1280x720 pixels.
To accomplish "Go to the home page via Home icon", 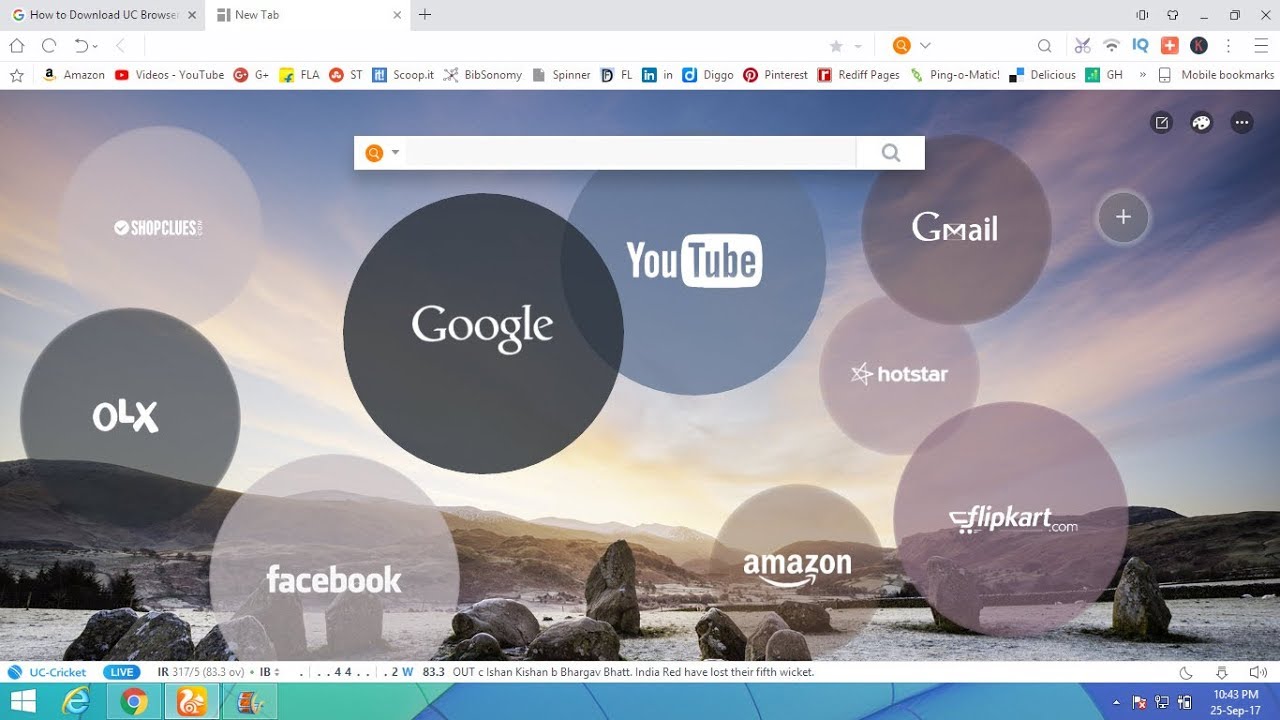I will 16,45.
